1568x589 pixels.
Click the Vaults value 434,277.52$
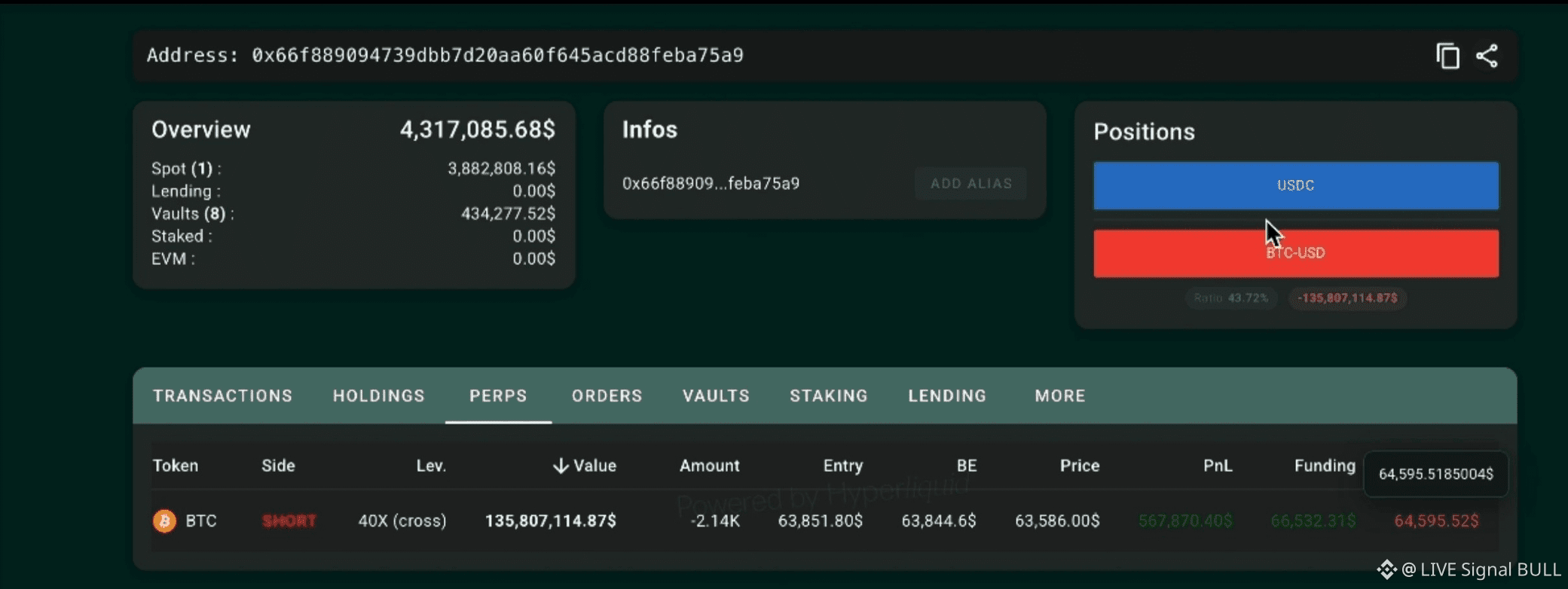[509, 214]
